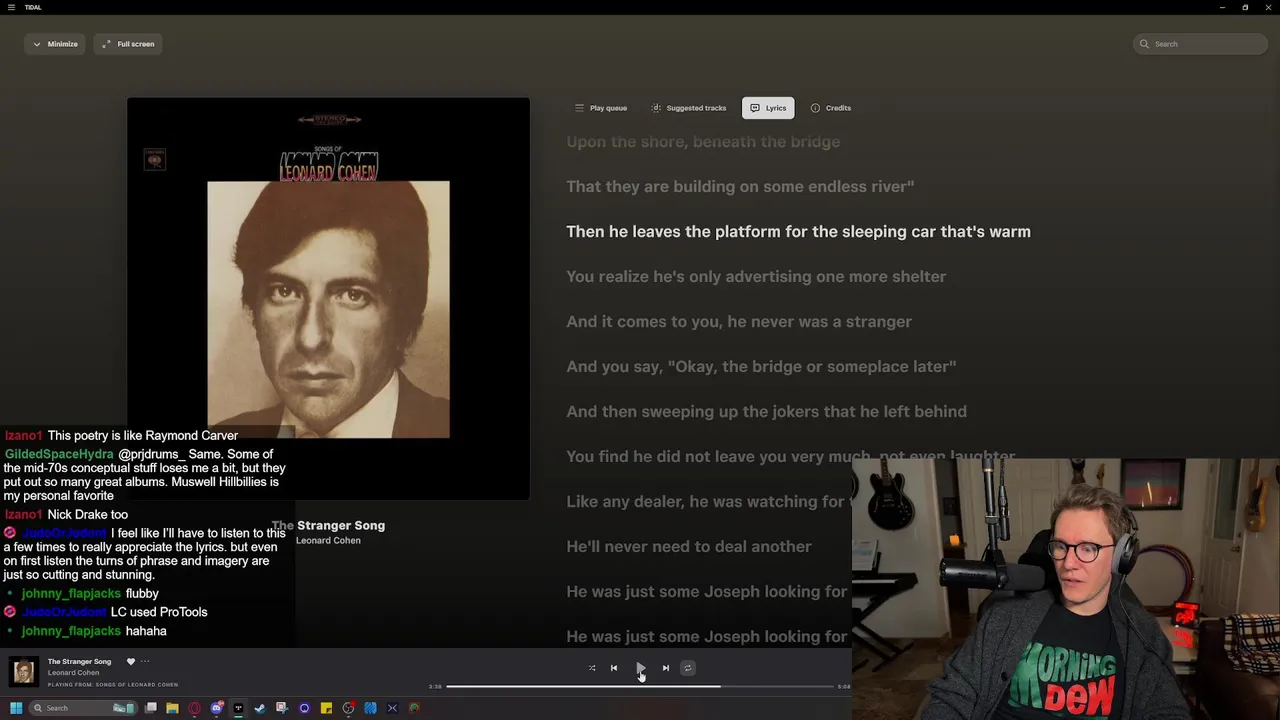Open Leonard Cohen artist link in player bar

pyautogui.click(x=73, y=672)
